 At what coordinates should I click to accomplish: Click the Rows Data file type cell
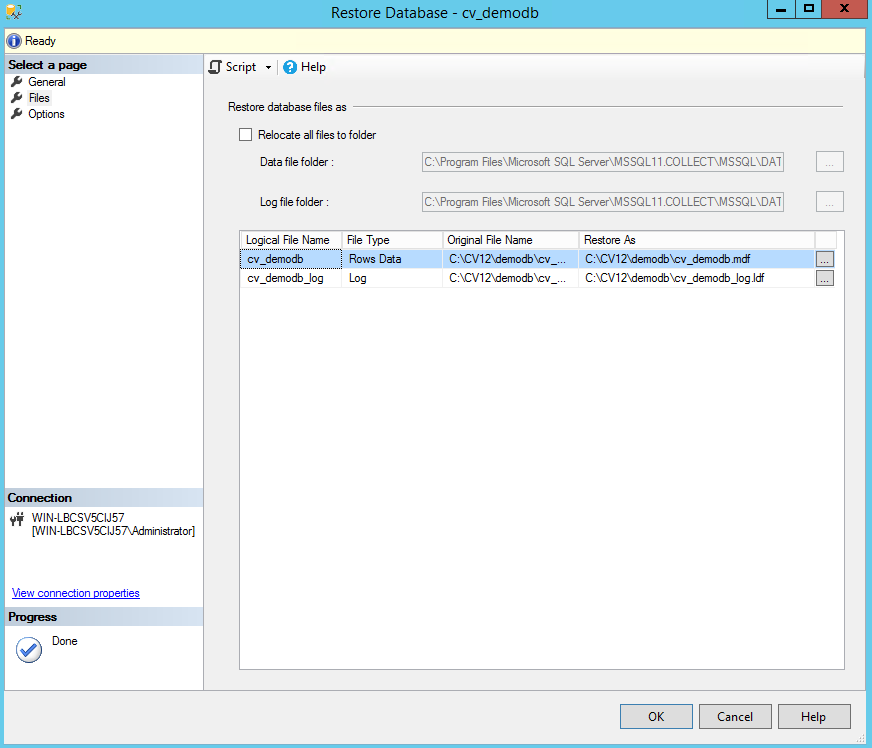[392, 259]
